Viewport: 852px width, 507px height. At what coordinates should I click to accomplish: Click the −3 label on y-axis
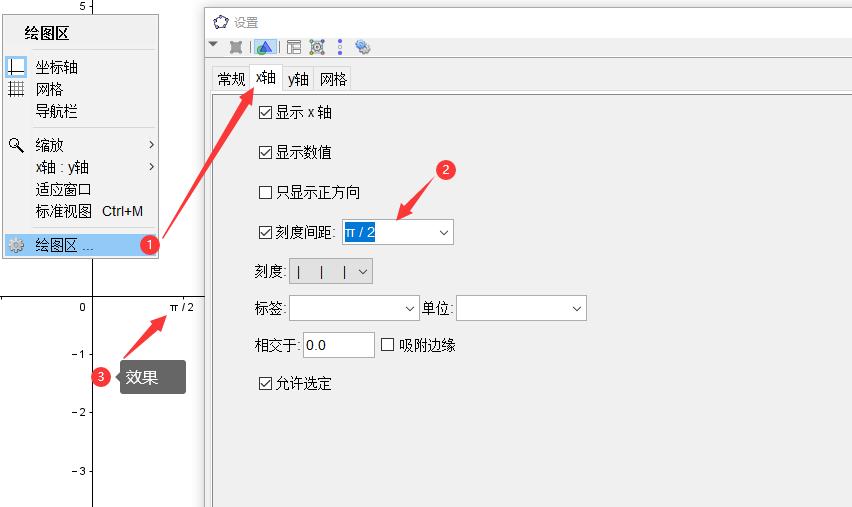pyautogui.click(x=79, y=471)
